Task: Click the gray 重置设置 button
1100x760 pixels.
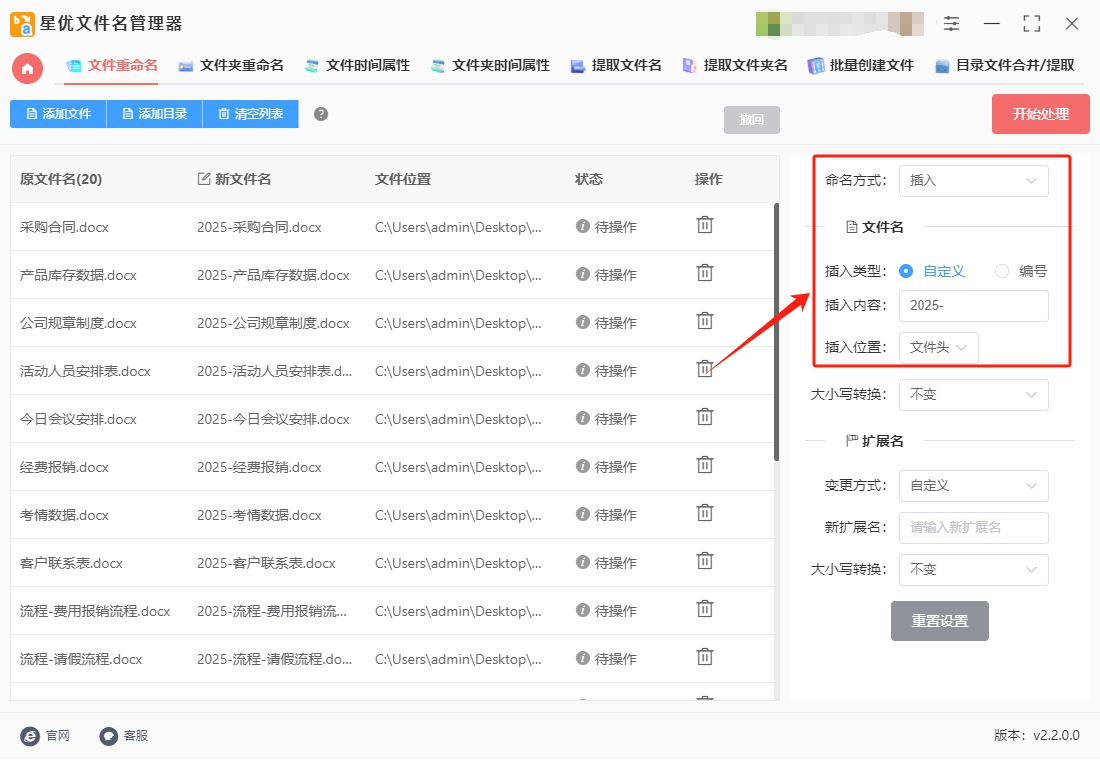Action: 939,620
